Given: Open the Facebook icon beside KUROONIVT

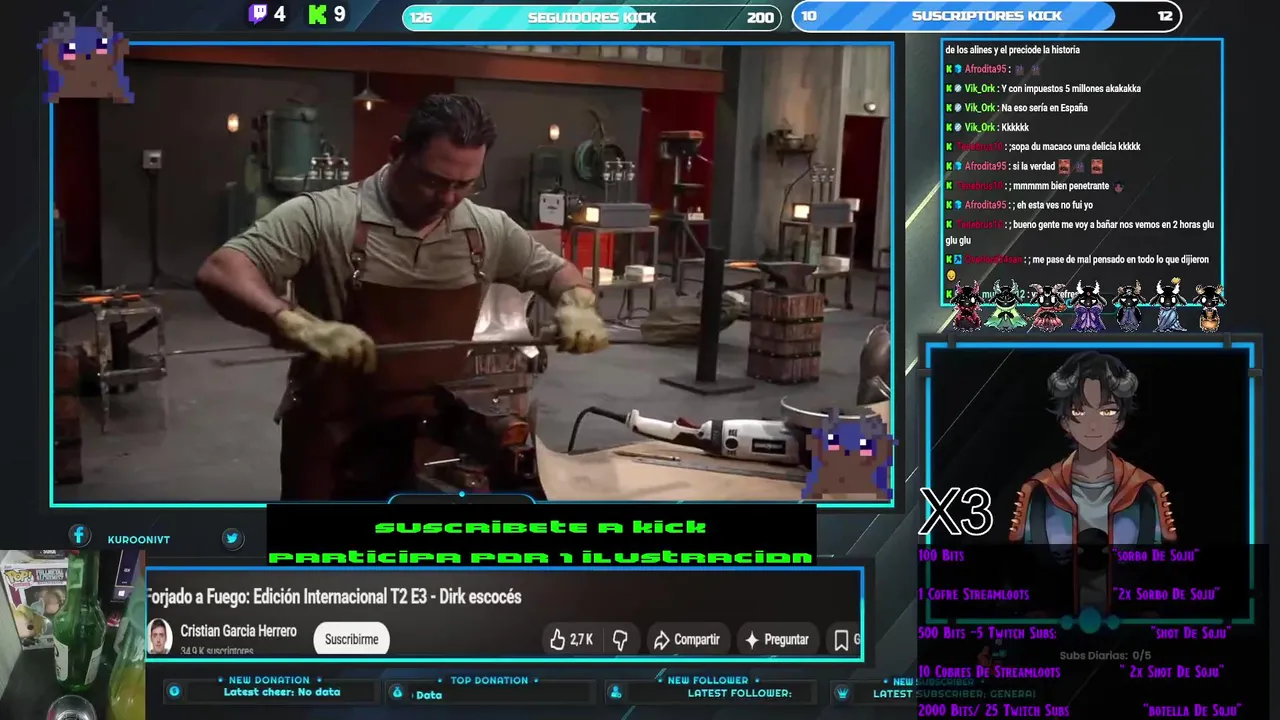Looking at the screenshot, I should (79, 536).
